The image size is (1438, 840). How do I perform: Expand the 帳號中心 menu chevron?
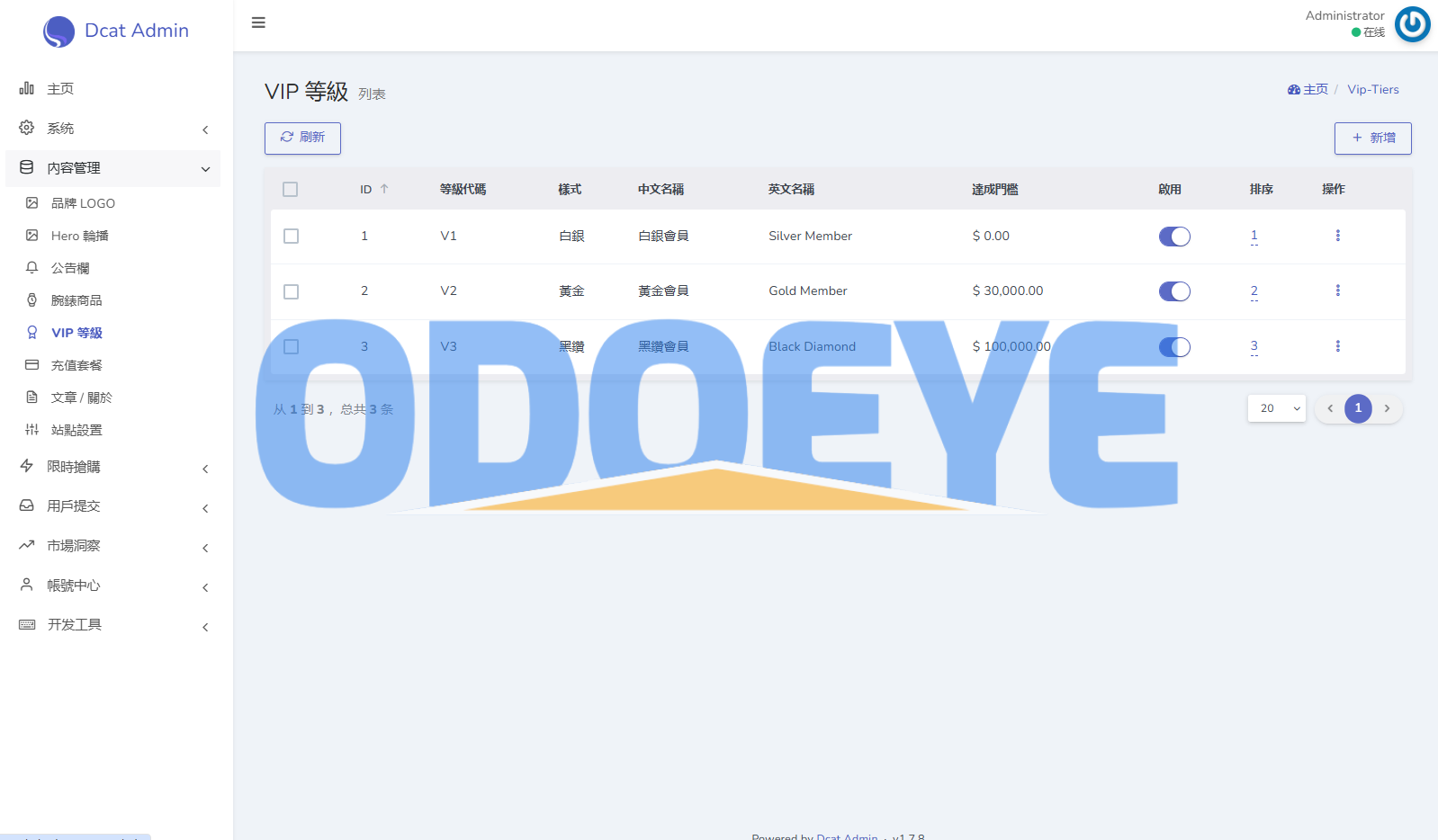coord(205,587)
